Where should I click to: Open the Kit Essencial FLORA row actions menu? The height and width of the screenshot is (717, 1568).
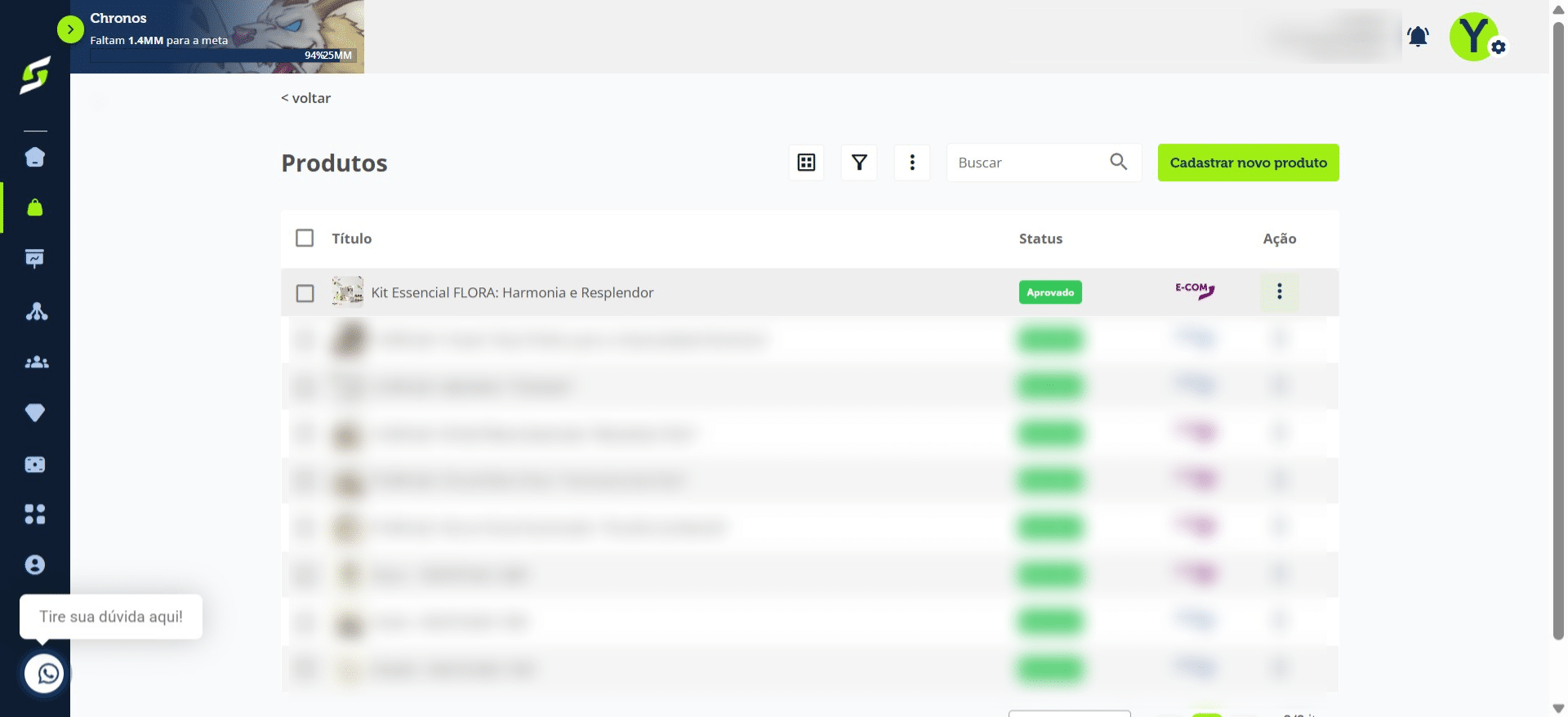tap(1280, 292)
